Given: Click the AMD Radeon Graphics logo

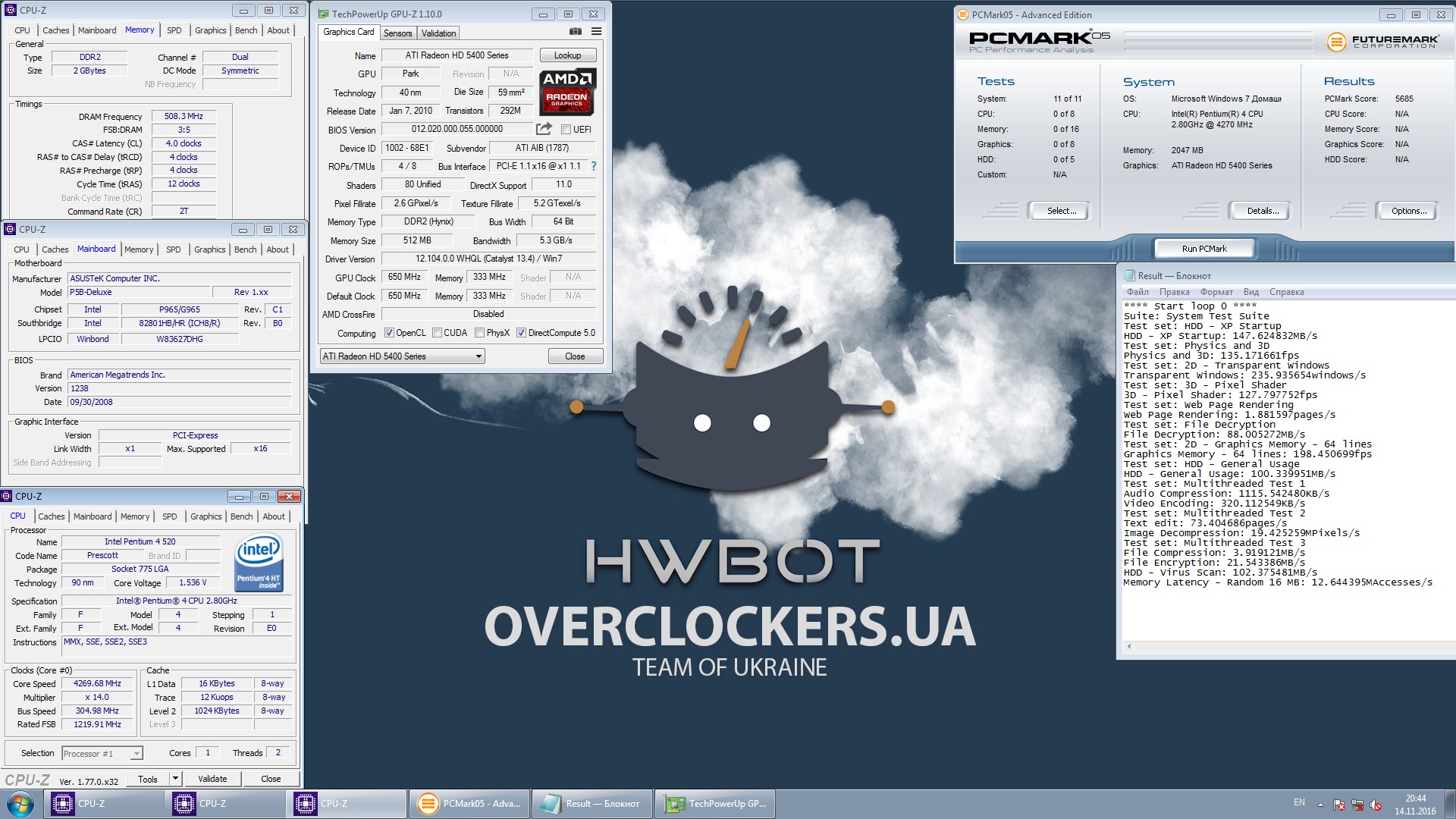Looking at the screenshot, I should point(567,92).
